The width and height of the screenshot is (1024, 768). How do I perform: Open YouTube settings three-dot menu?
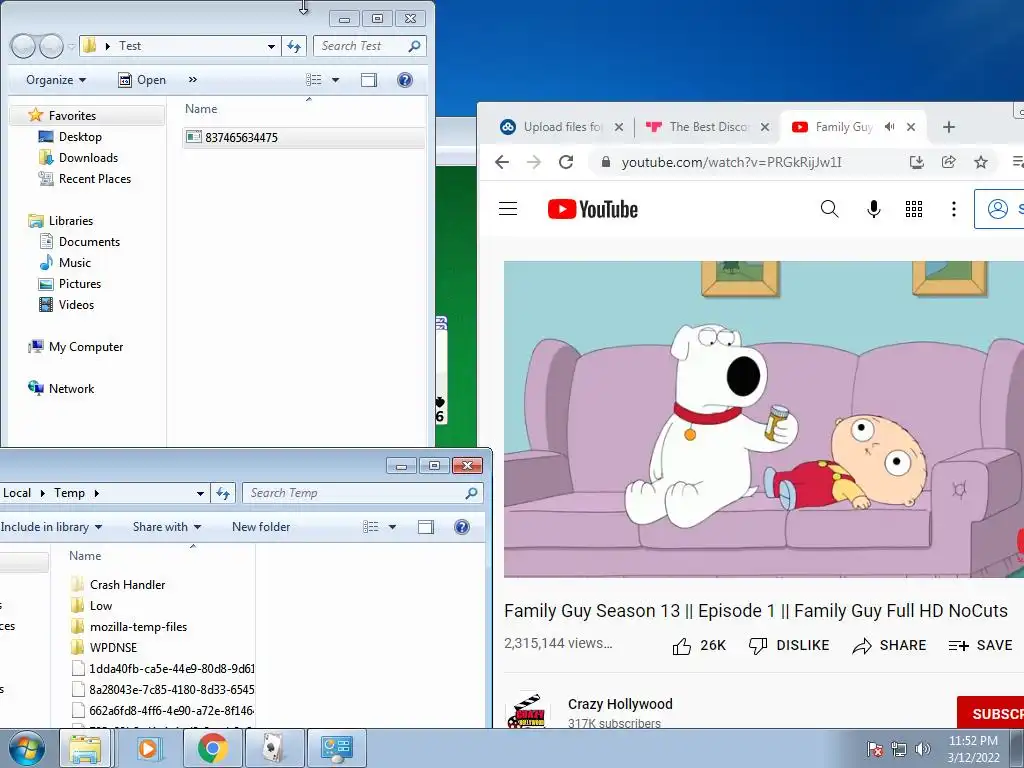point(953,209)
